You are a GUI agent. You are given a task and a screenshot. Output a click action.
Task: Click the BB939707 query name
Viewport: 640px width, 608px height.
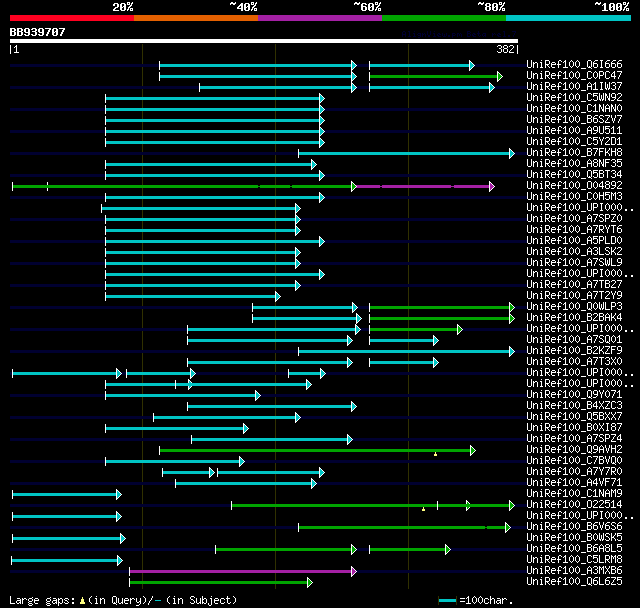[x=38, y=32]
